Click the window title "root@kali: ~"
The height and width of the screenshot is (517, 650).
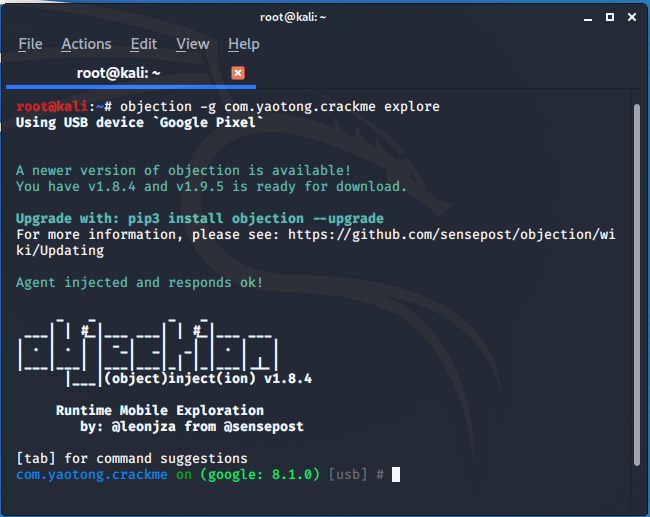pos(293,17)
